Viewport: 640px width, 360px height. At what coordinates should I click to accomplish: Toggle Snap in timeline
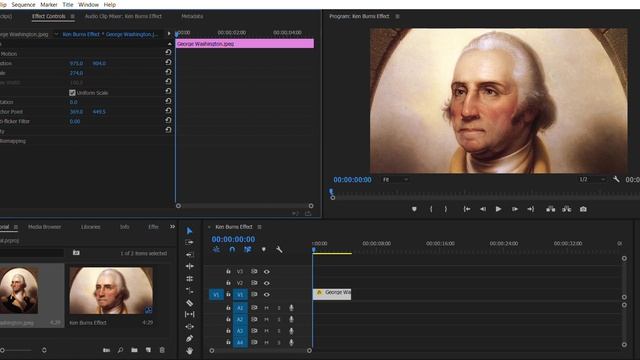click(232, 249)
